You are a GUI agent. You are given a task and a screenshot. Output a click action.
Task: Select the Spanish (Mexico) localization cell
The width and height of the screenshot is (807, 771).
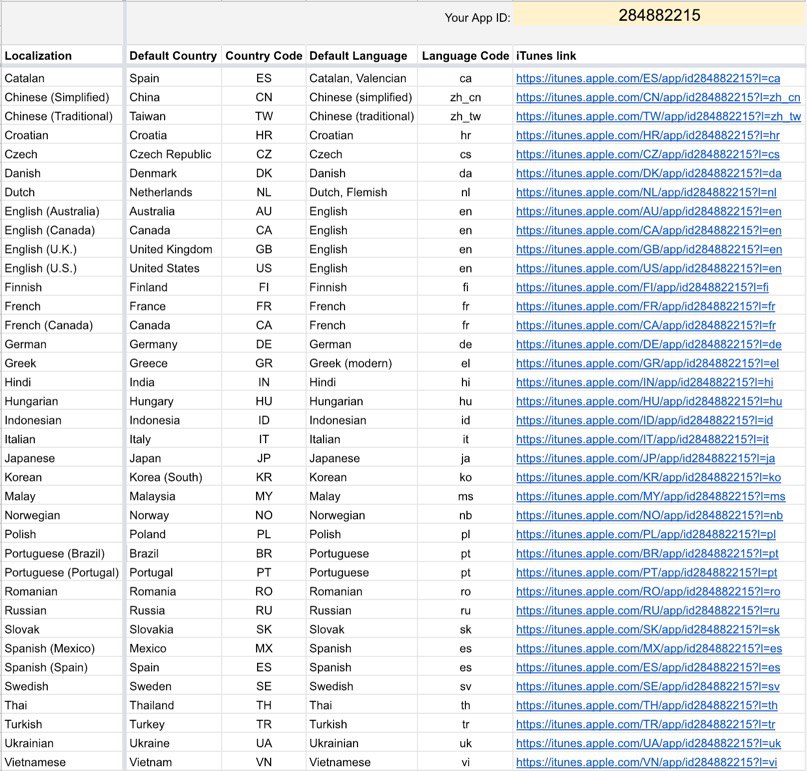pyautogui.click(x=62, y=649)
